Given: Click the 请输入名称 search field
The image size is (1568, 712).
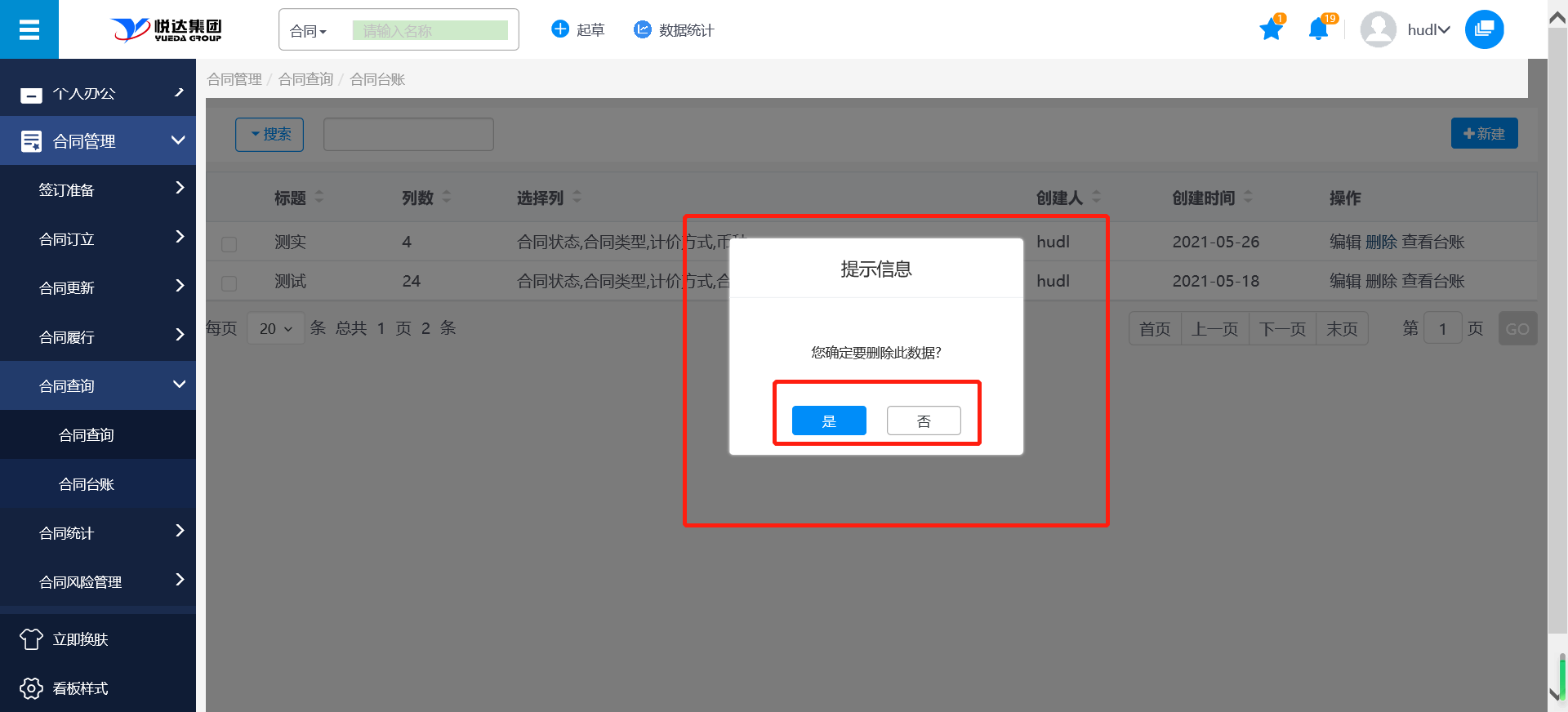Looking at the screenshot, I should 430,31.
